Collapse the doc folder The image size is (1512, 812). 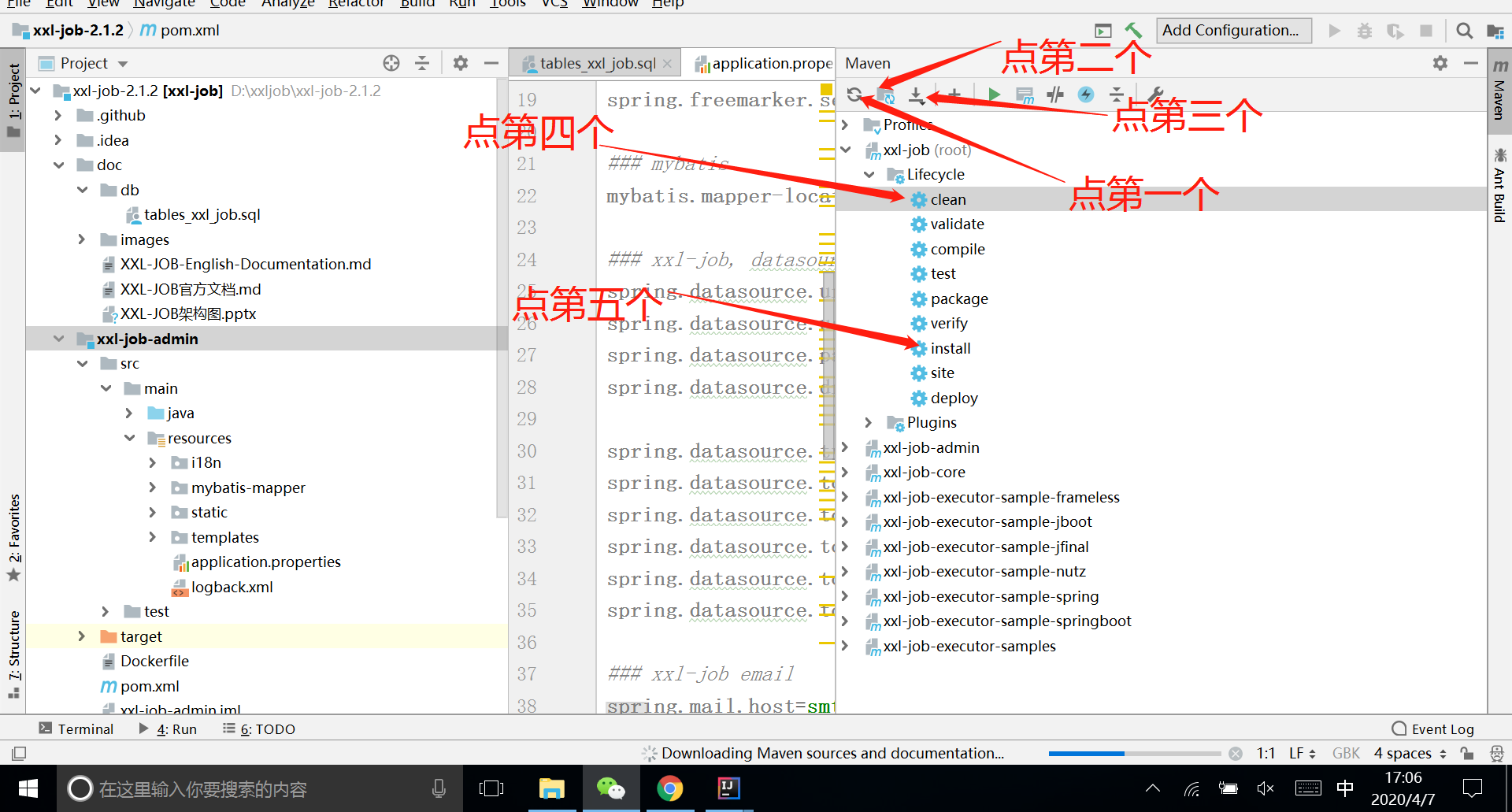[x=58, y=165]
